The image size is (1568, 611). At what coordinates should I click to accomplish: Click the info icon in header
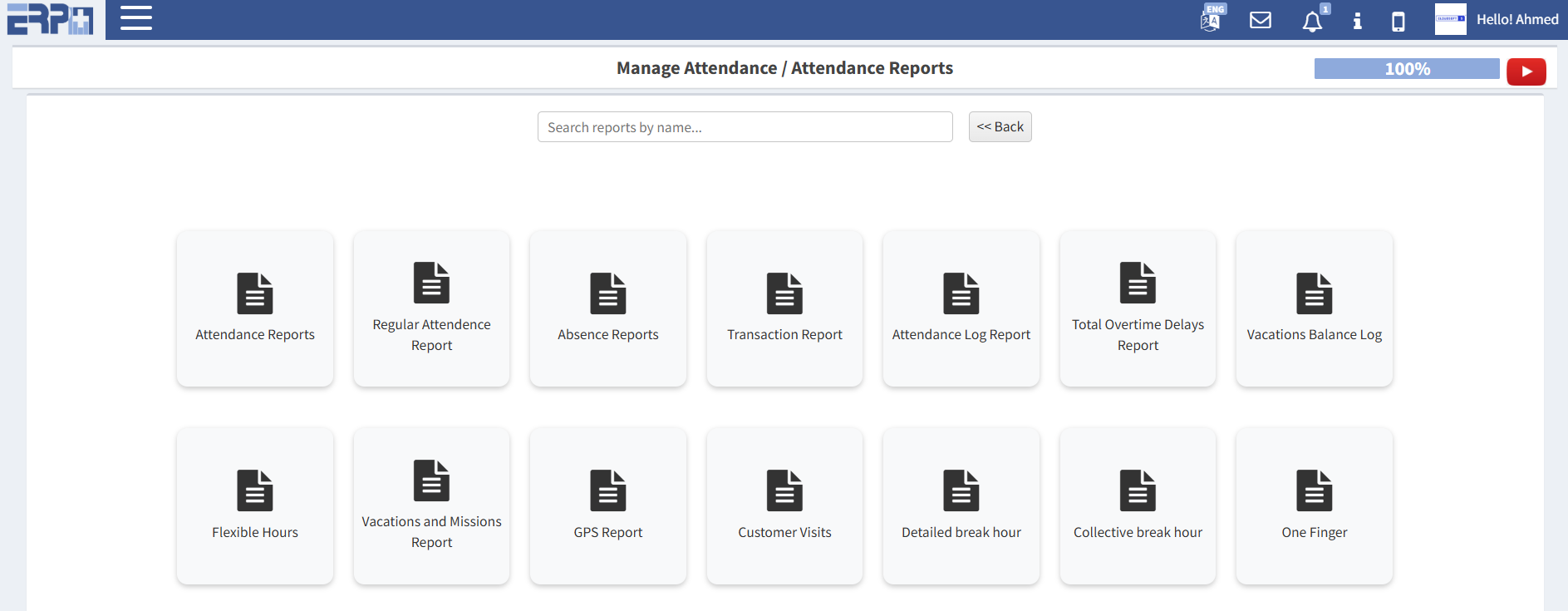(1357, 21)
